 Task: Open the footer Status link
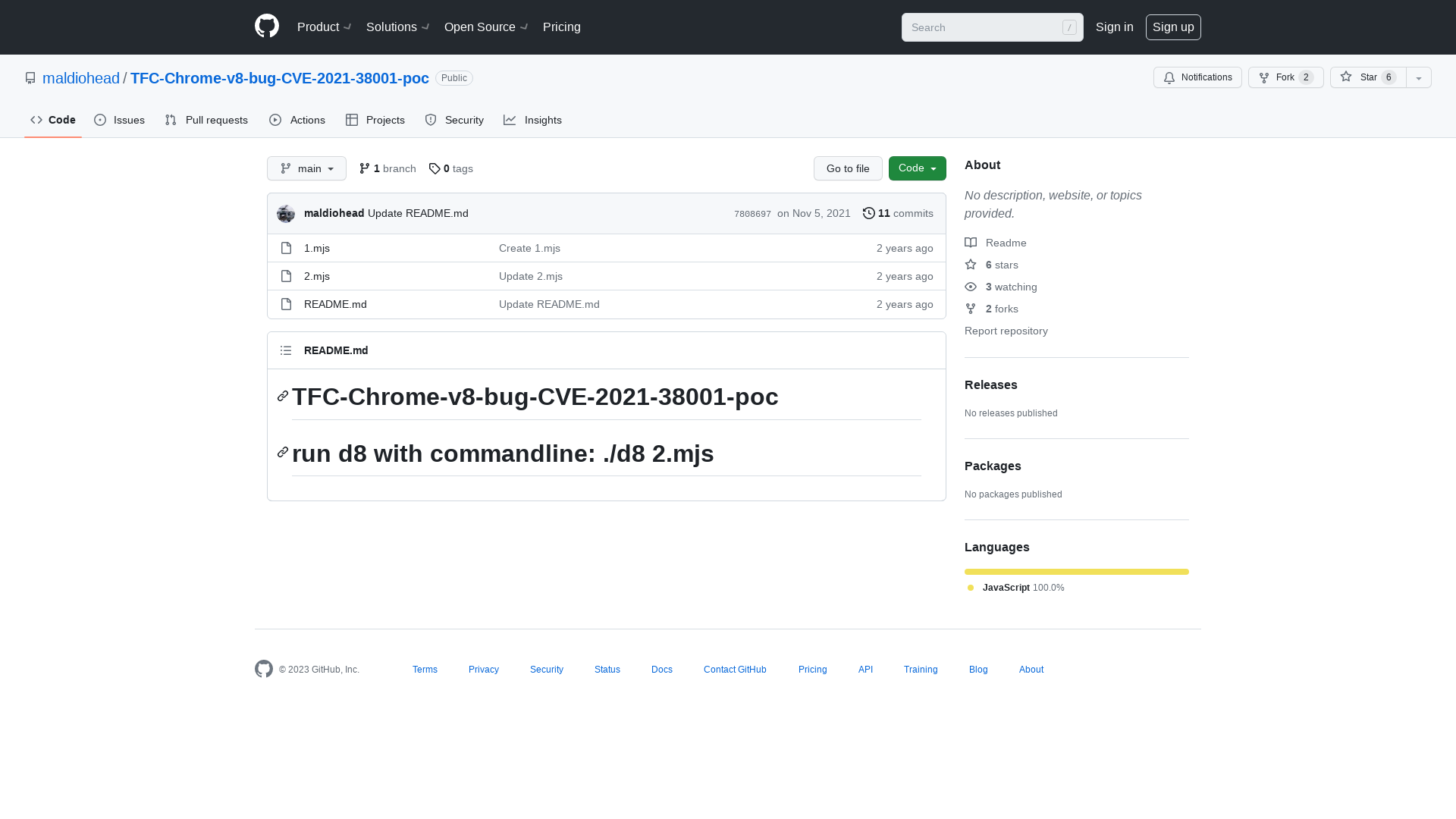[607, 670]
